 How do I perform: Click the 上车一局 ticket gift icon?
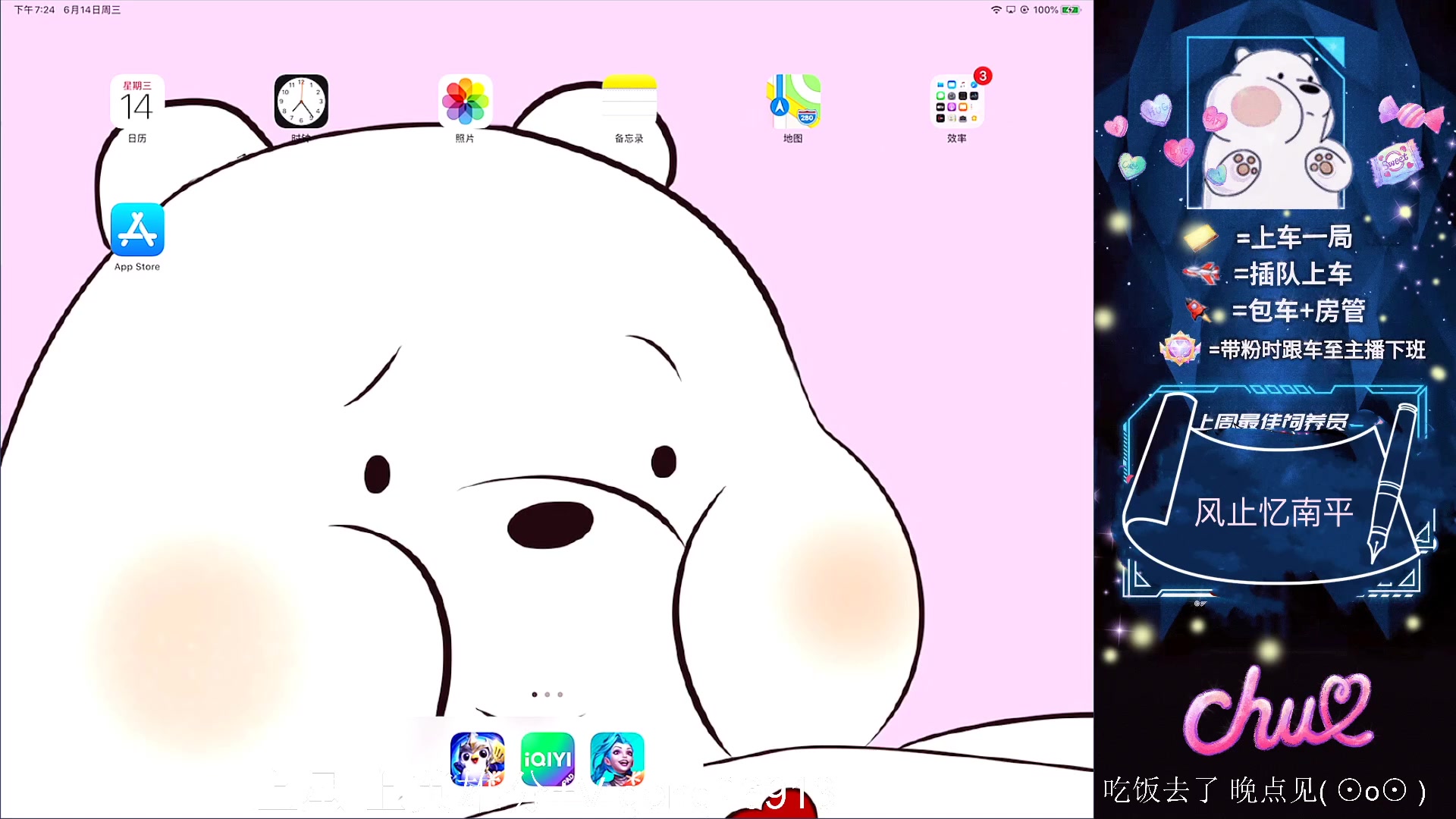(1200, 237)
